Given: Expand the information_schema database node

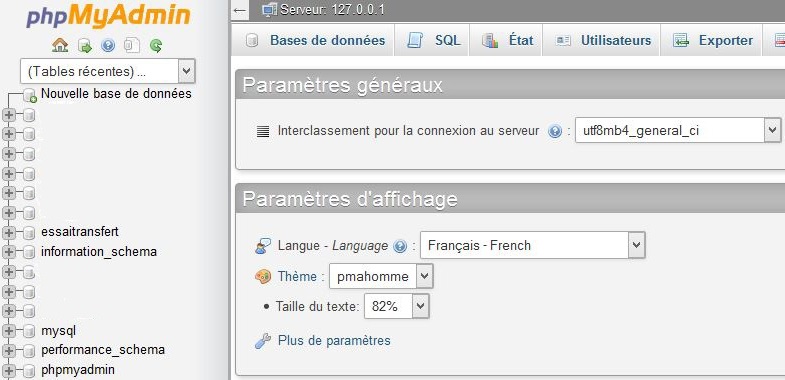Looking at the screenshot, I should [9, 252].
